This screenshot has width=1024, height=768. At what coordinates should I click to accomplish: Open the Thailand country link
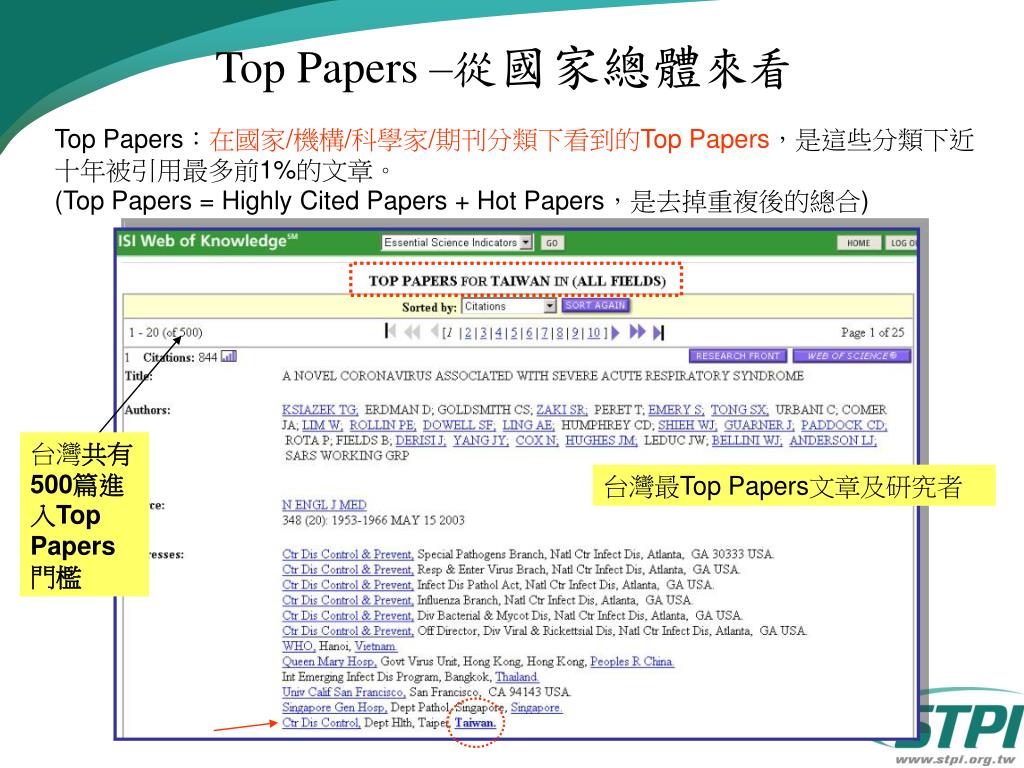[x=517, y=677]
